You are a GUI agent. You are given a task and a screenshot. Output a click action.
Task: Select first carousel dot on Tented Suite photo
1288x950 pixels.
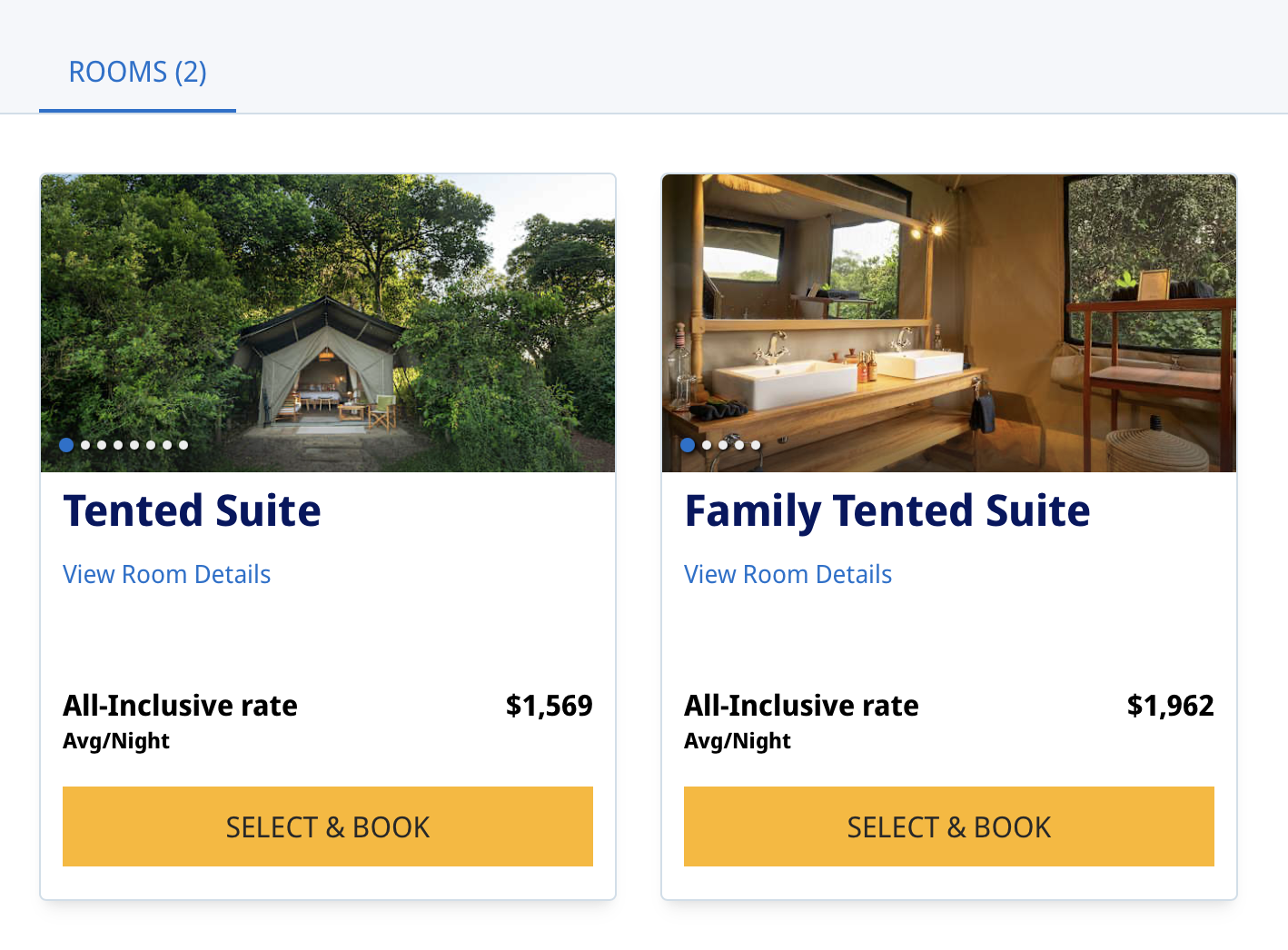(66, 445)
